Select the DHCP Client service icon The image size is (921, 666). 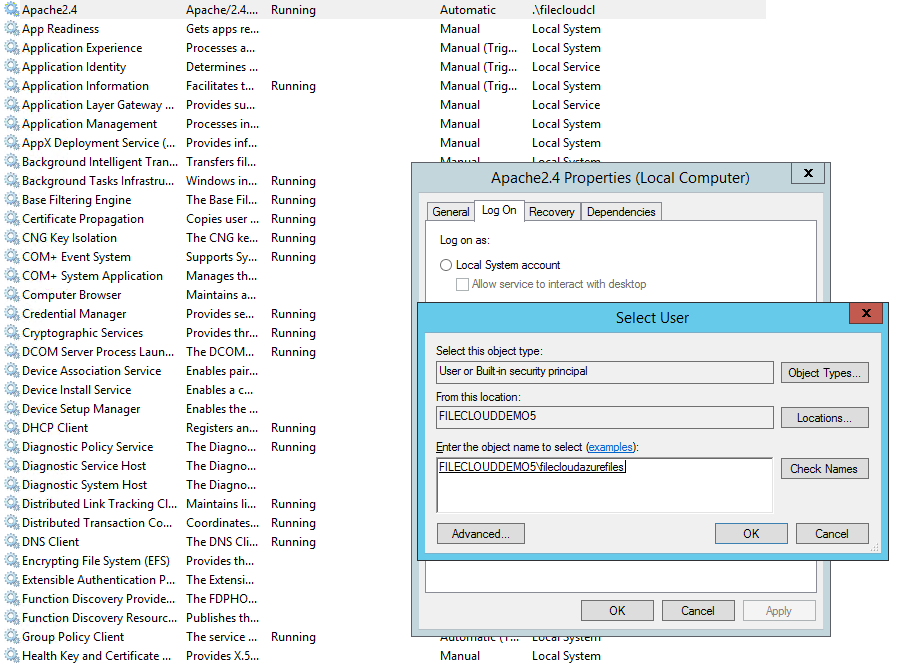(11, 428)
